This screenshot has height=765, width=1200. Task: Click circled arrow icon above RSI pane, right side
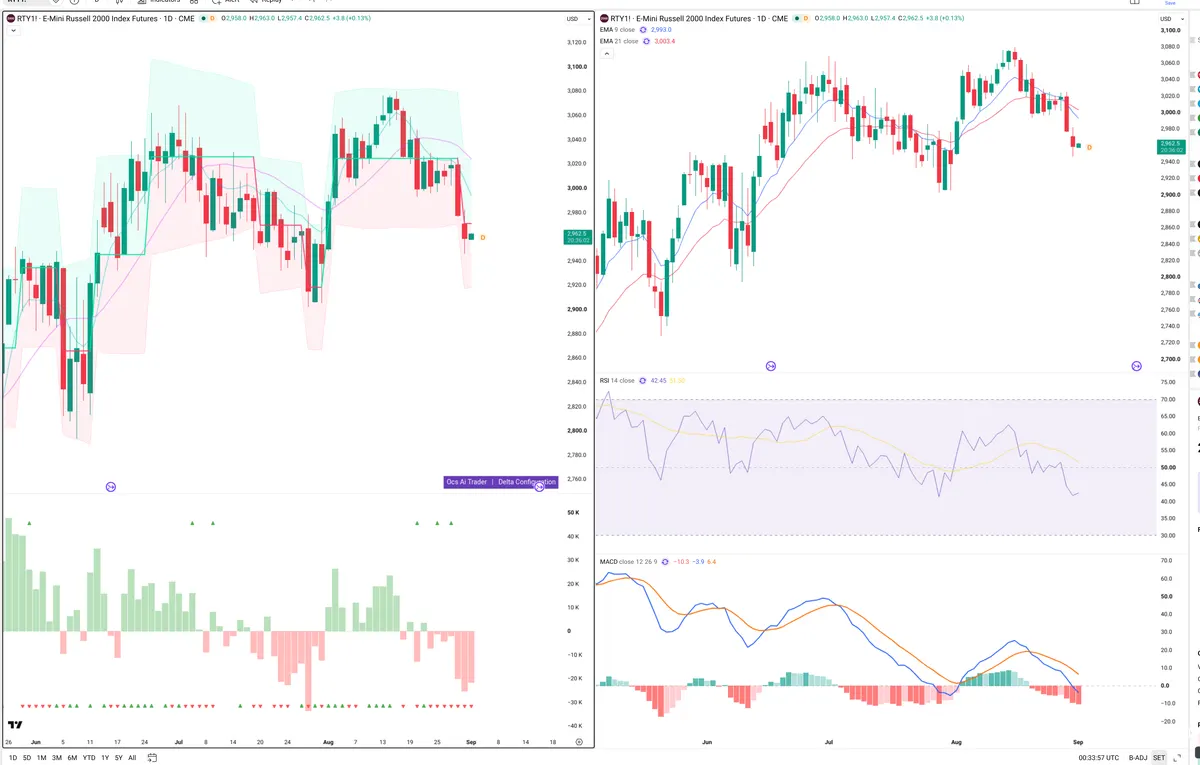1136,367
